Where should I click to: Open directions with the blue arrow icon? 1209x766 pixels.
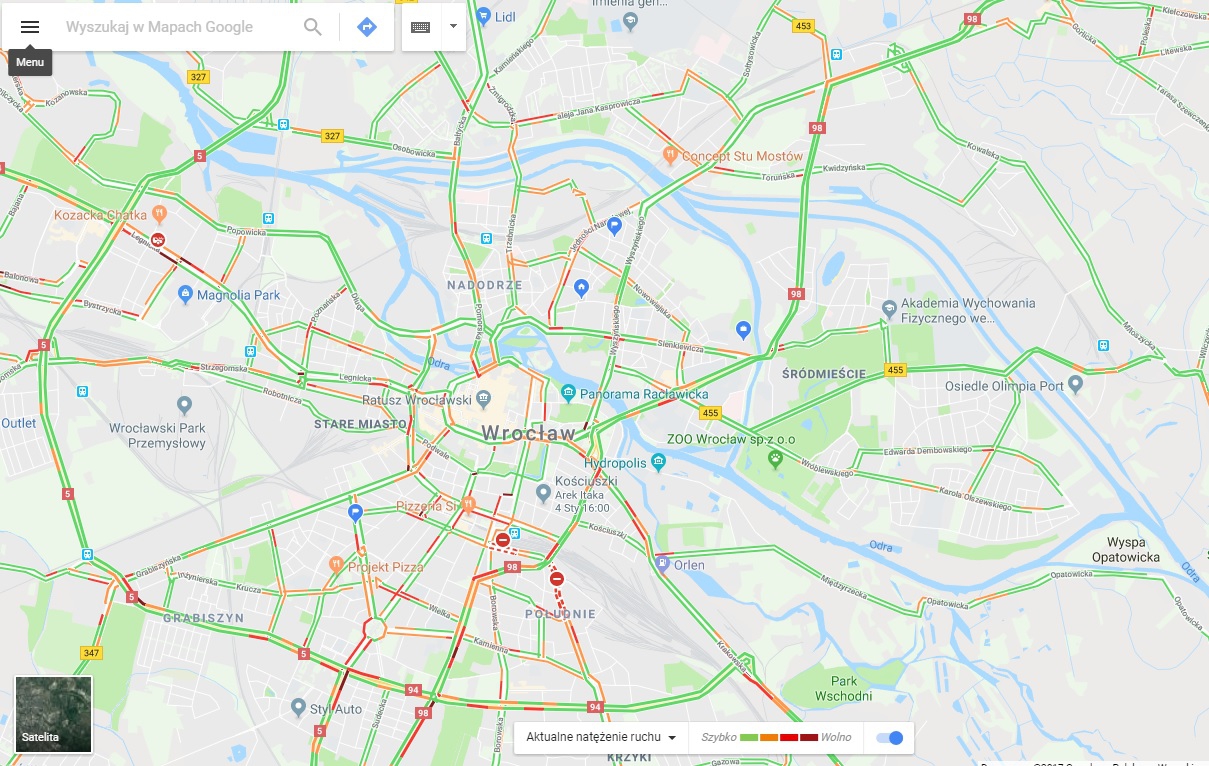click(x=367, y=27)
